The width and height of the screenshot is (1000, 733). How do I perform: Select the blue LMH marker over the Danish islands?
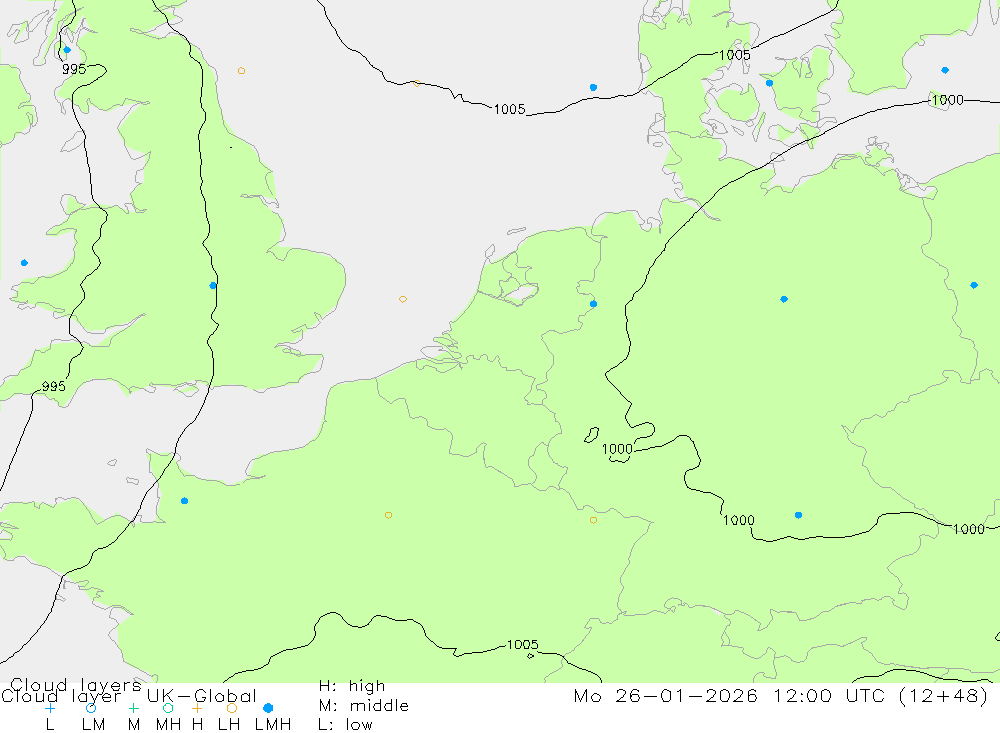tap(769, 83)
